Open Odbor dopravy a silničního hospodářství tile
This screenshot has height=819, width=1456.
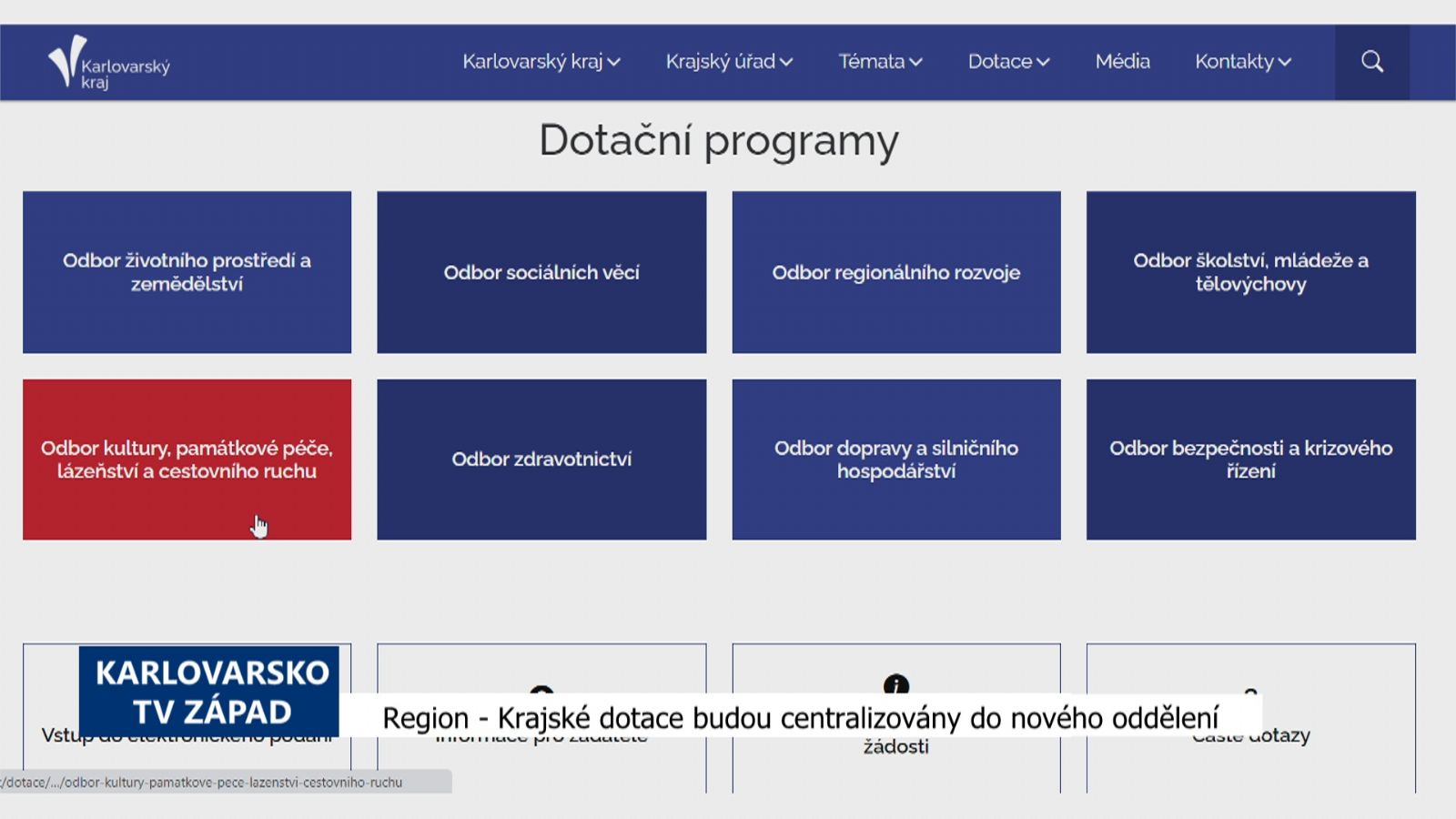click(896, 460)
